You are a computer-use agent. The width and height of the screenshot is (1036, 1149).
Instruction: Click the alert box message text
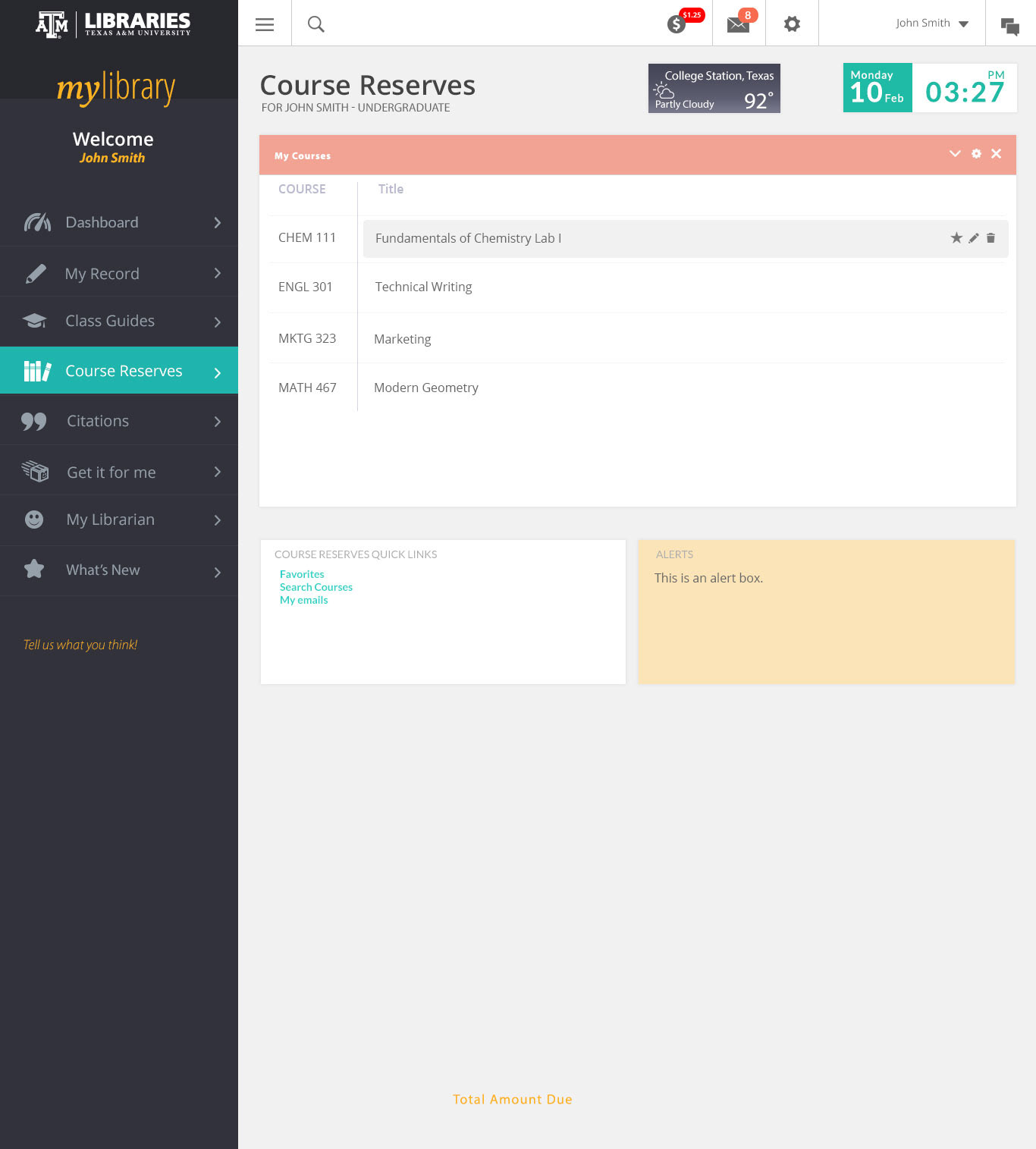click(709, 578)
